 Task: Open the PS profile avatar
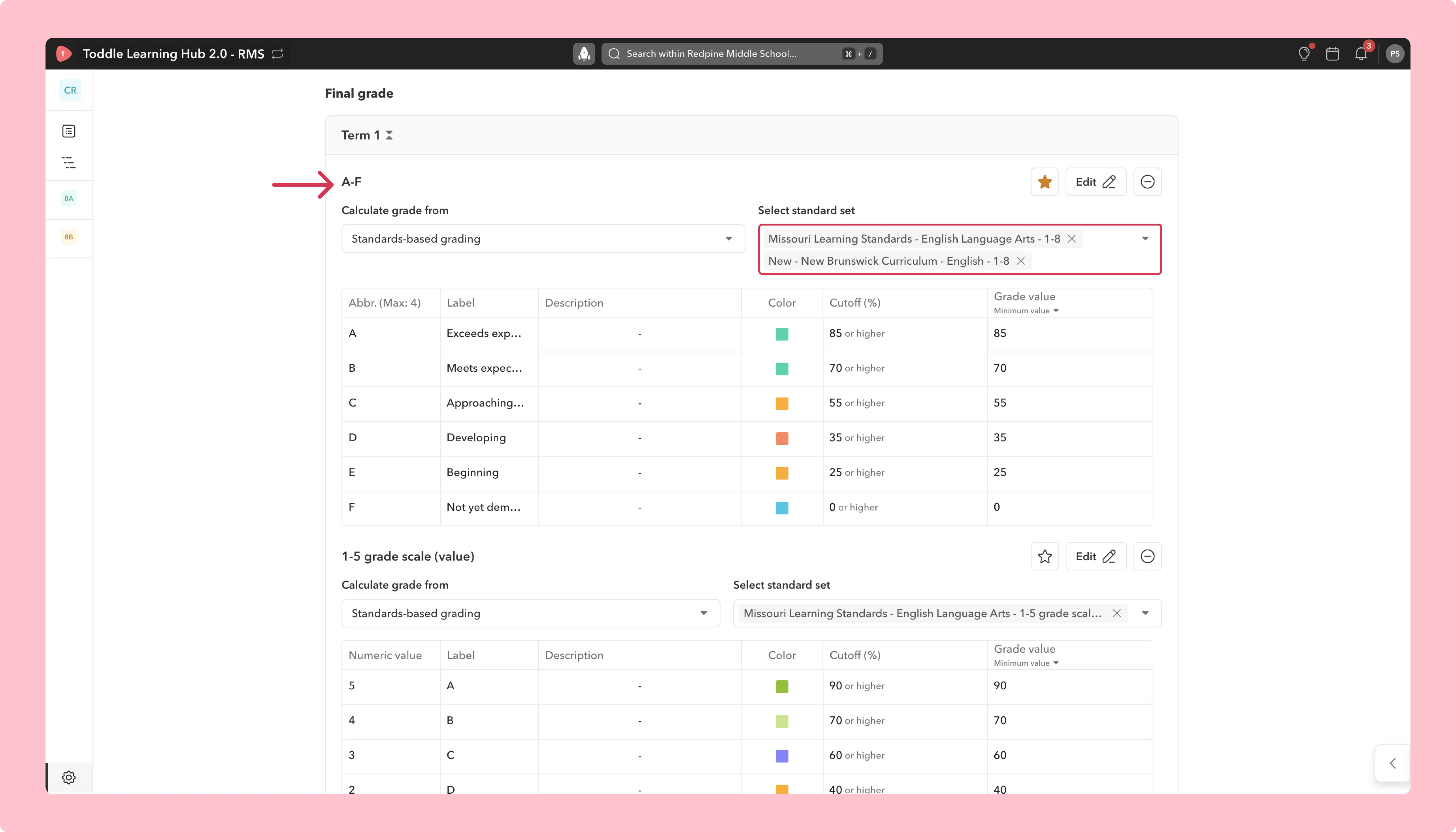1395,54
